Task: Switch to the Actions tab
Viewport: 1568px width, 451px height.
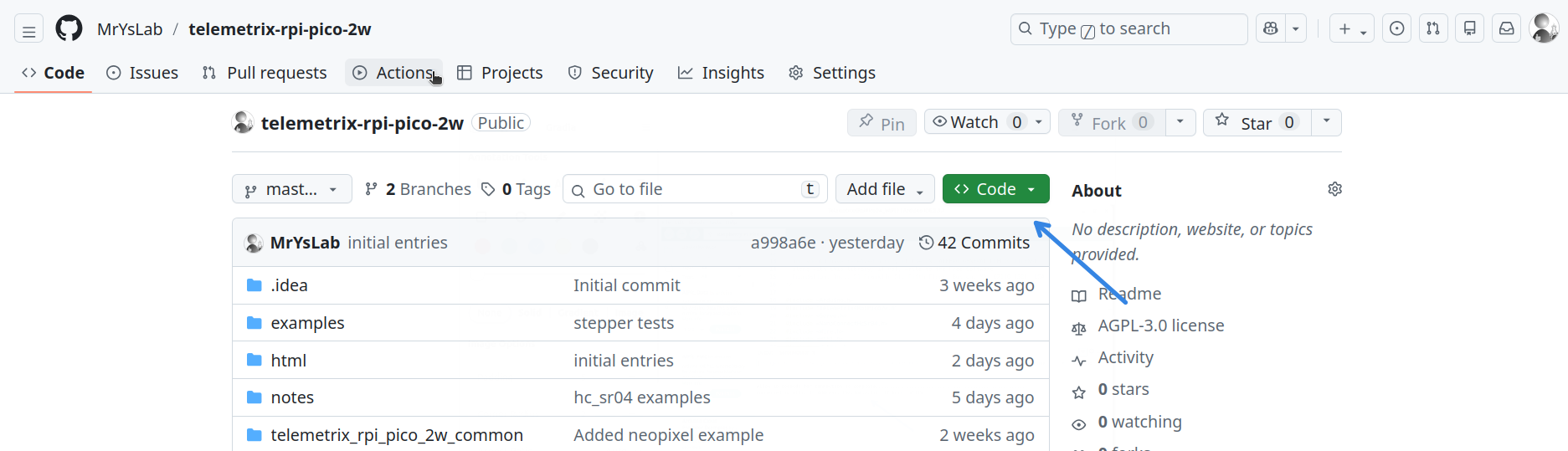Action: pos(393,73)
